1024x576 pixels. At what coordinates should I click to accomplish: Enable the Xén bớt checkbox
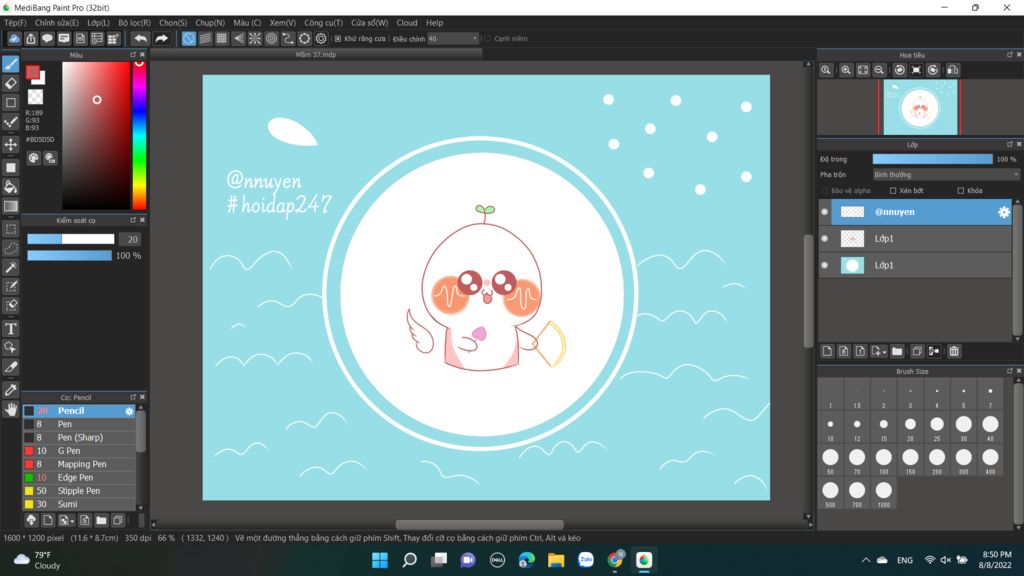[x=893, y=191]
